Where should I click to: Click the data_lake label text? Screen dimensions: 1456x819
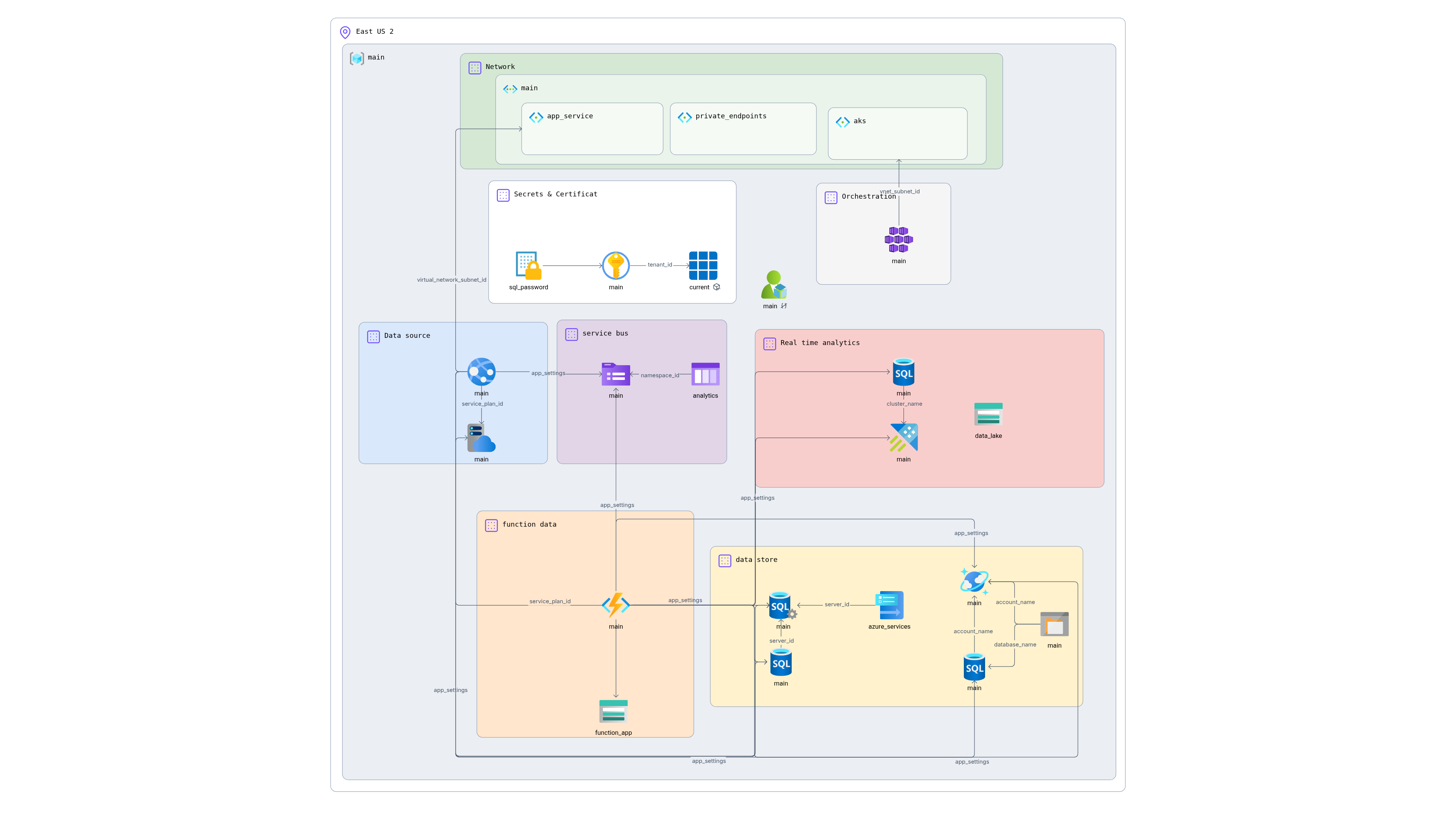988,436
